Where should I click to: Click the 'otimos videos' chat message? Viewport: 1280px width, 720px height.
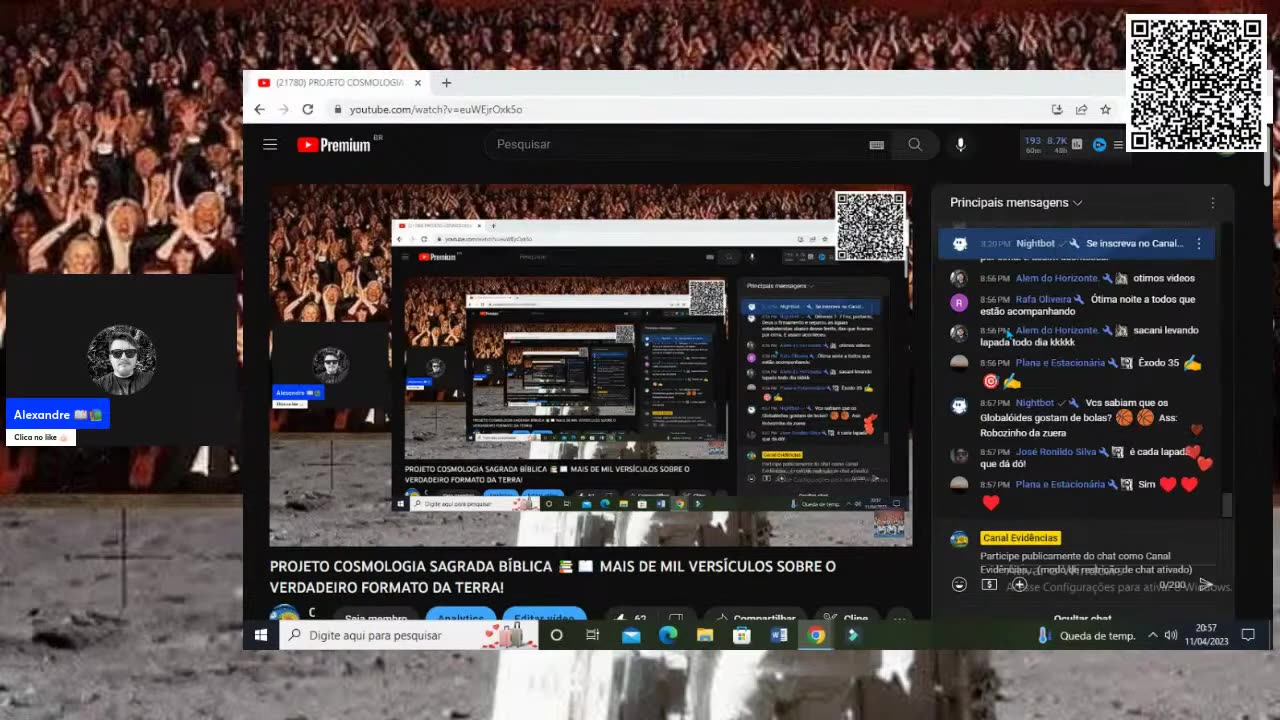coord(1163,278)
